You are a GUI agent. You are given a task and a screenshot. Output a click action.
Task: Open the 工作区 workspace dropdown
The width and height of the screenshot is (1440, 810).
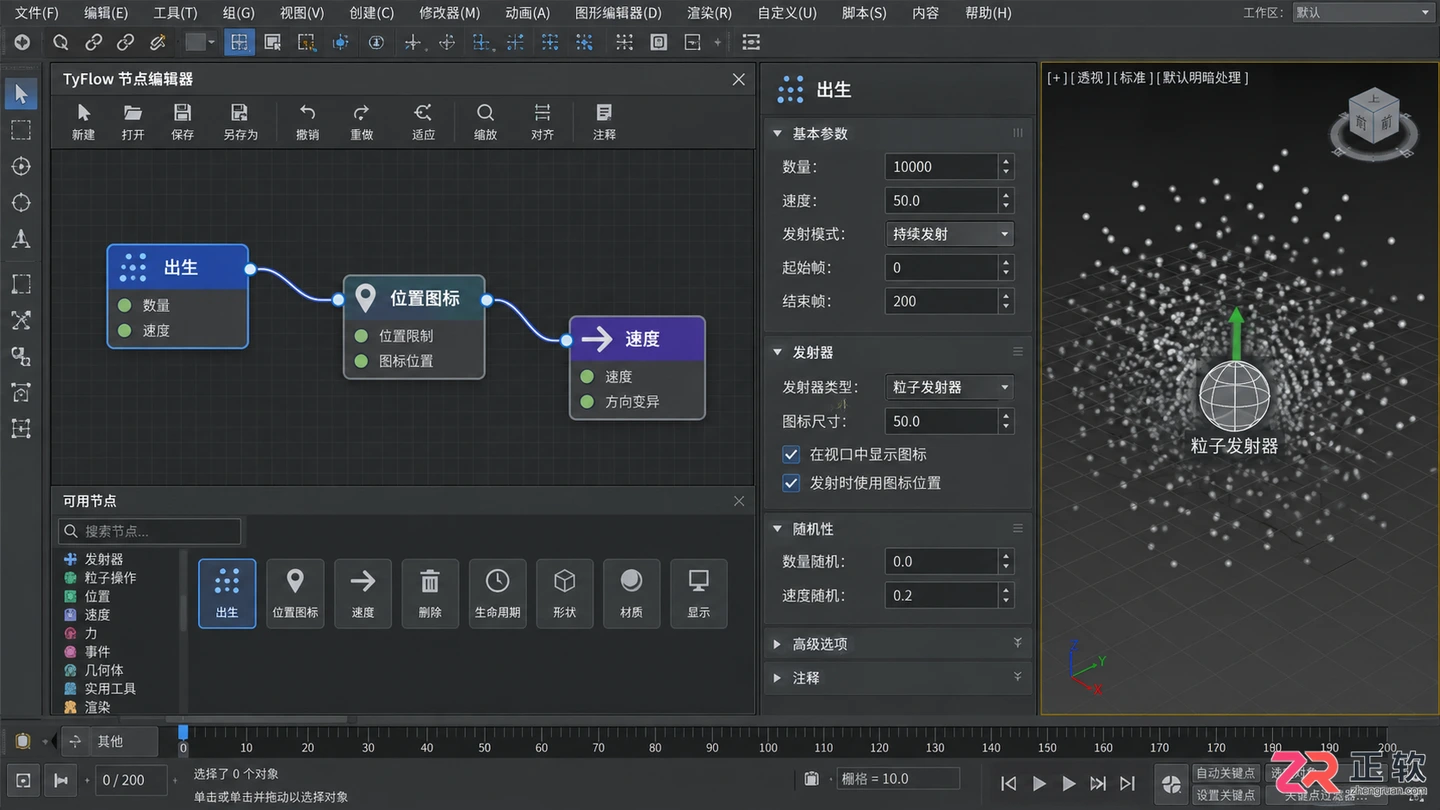[x=1363, y=12]
